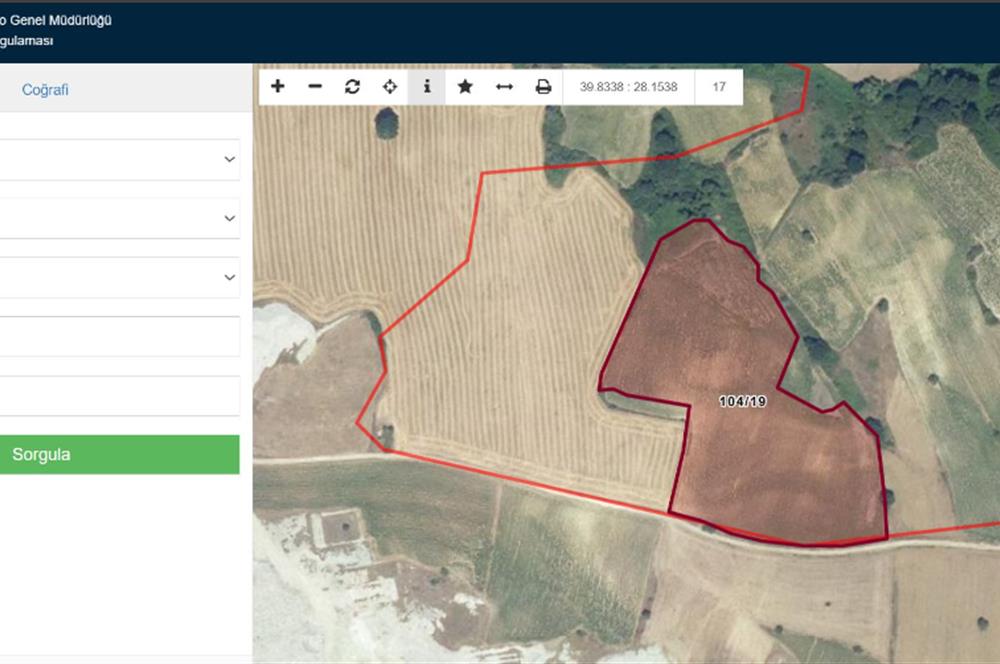1000x664 pixels.
Task: Activate the crosshair locate tool
Action: coord(390,87)
